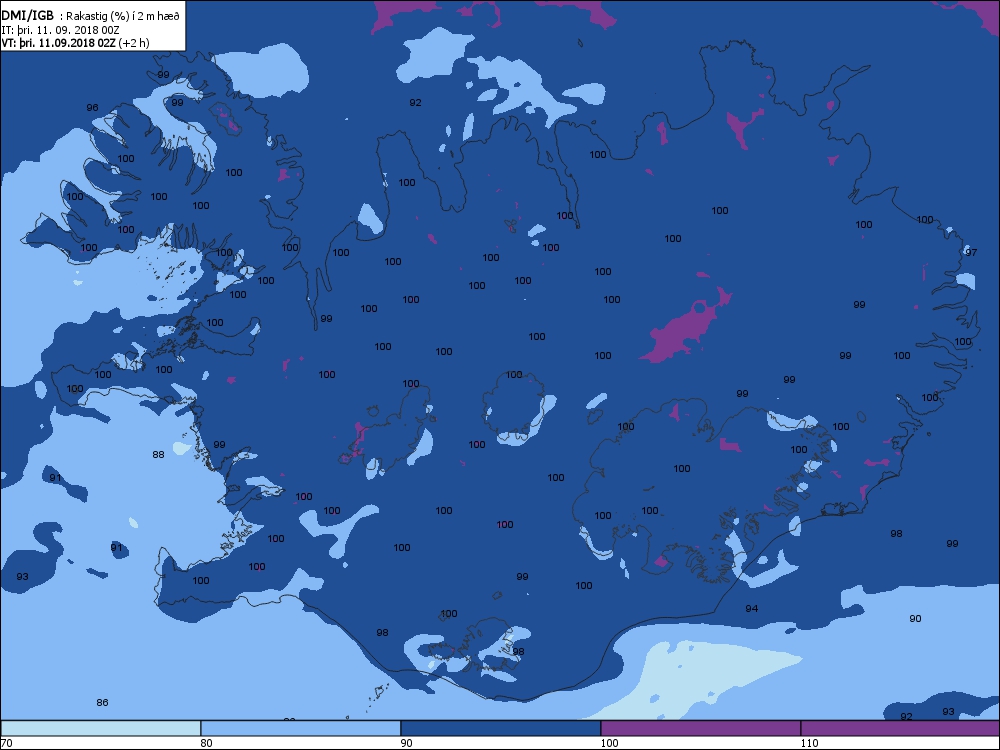Click the humidity value 96 on the map
The image size is (1000, 750).
[92, 108]
